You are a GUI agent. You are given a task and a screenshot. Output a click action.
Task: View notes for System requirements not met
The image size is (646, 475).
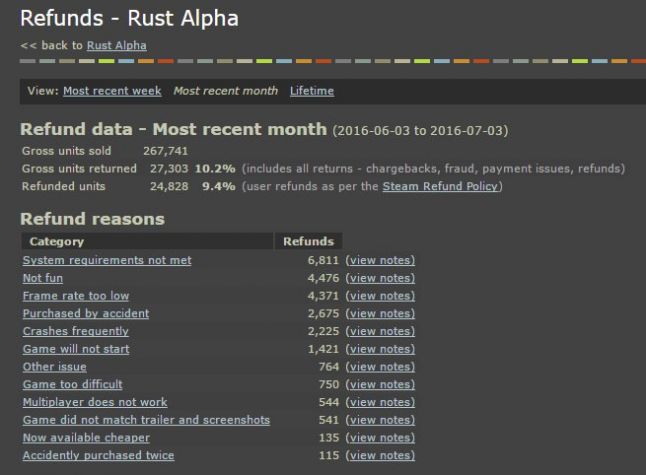coord(379,260)
